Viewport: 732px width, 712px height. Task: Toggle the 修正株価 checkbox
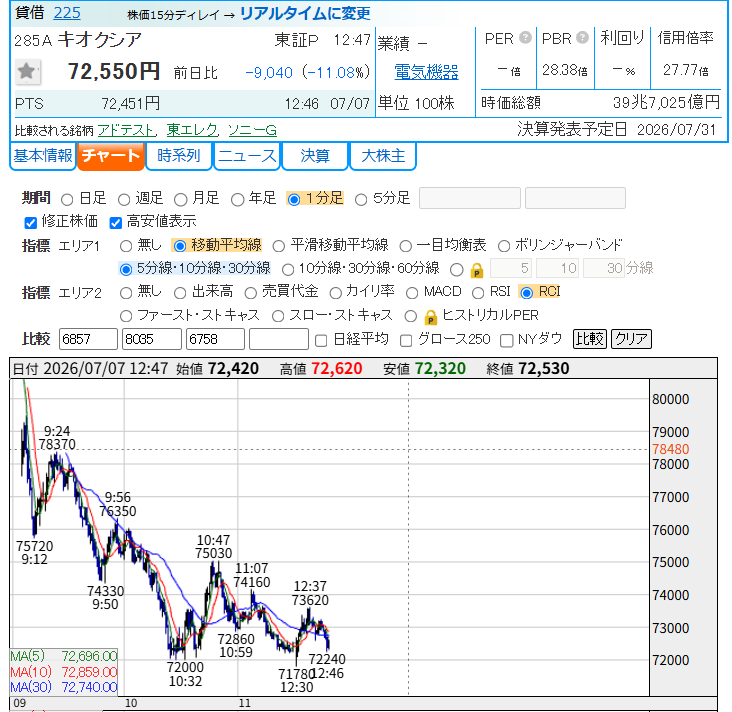tap(30, 223)
